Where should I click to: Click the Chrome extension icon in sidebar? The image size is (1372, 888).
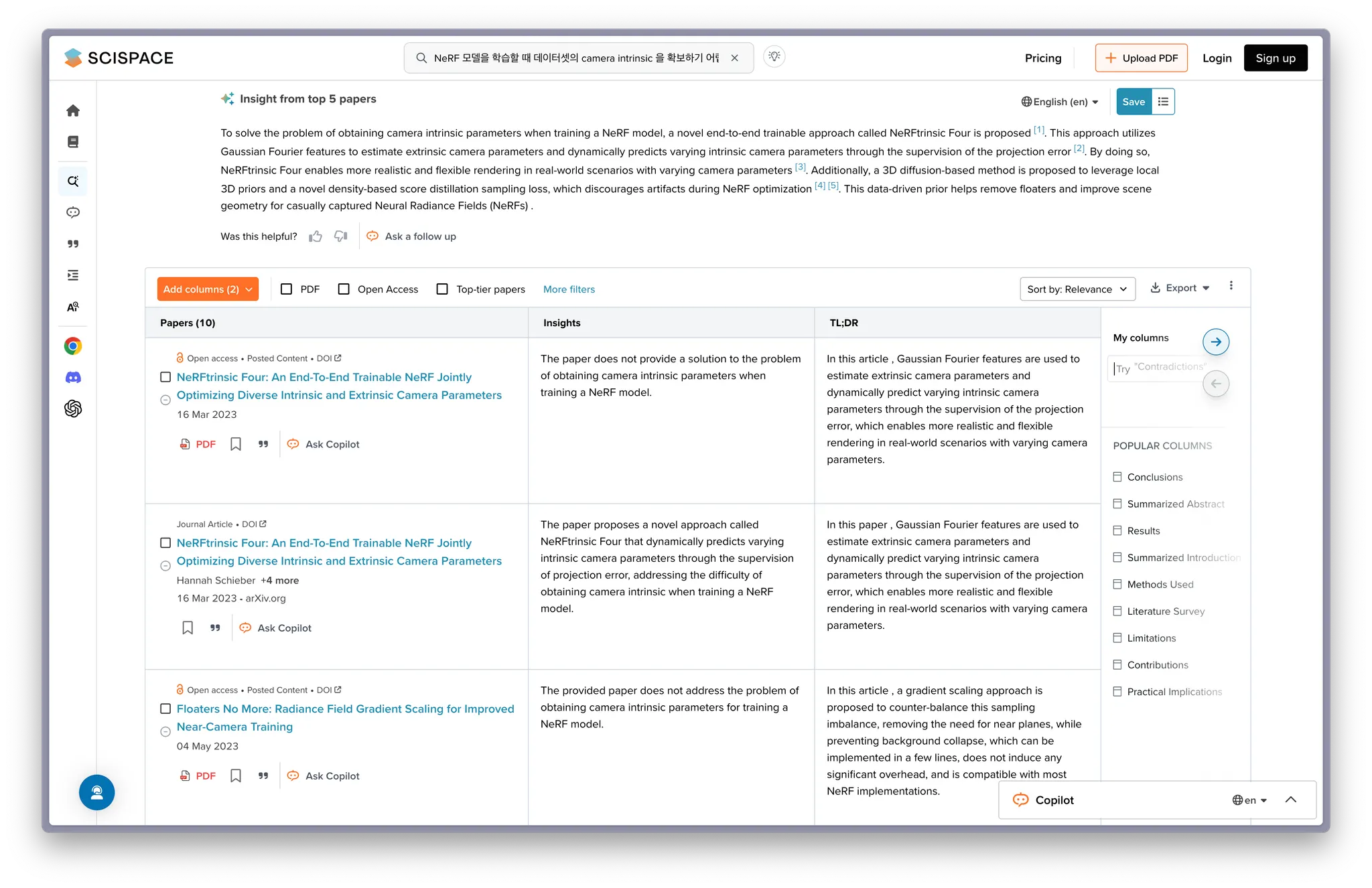[73, 346]
